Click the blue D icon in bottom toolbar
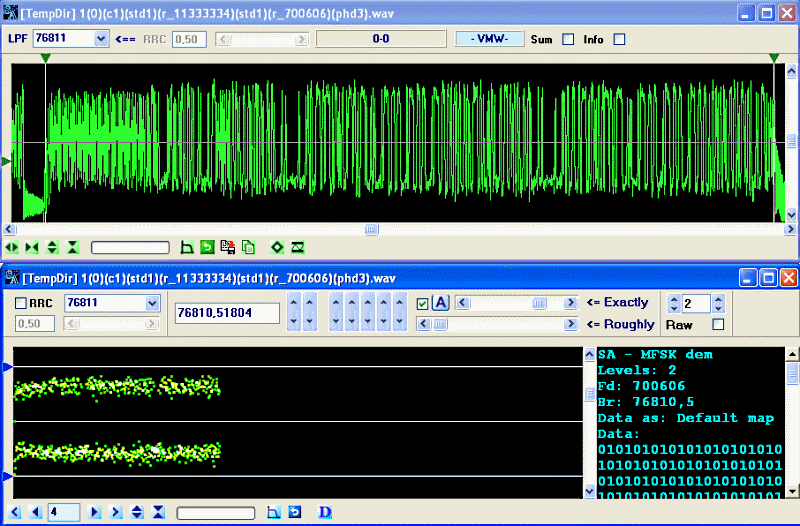Screen dimensions: 800x526 (x=325, y=512)
